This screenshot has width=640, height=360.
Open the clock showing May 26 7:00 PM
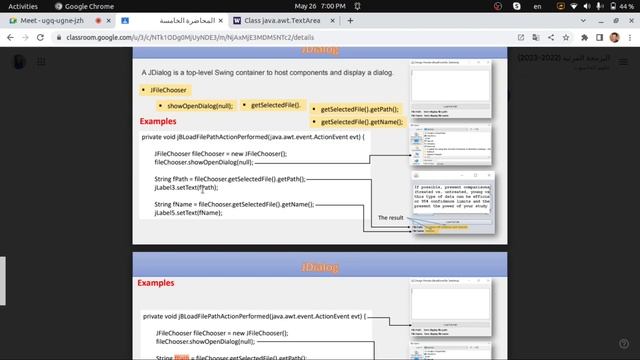click(320, 6)
